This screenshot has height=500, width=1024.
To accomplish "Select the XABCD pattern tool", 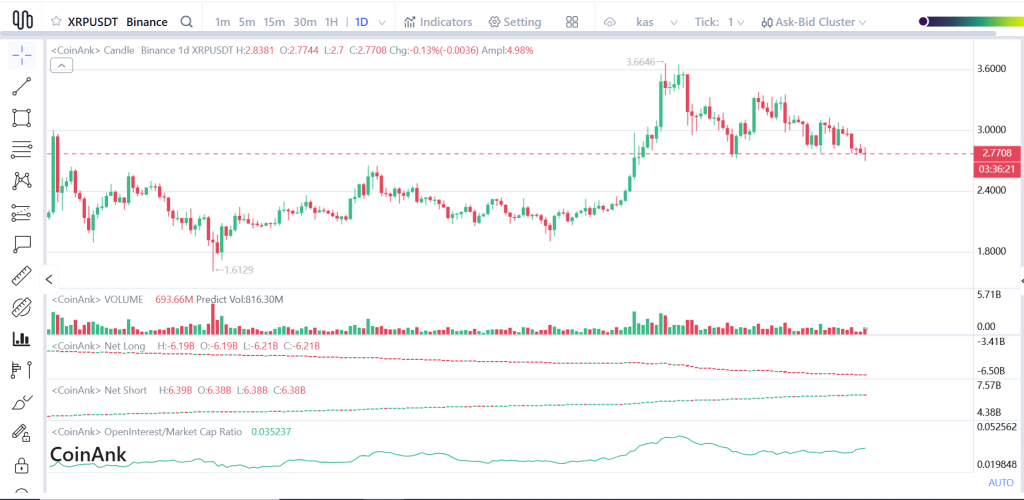I will coord(22,181).
